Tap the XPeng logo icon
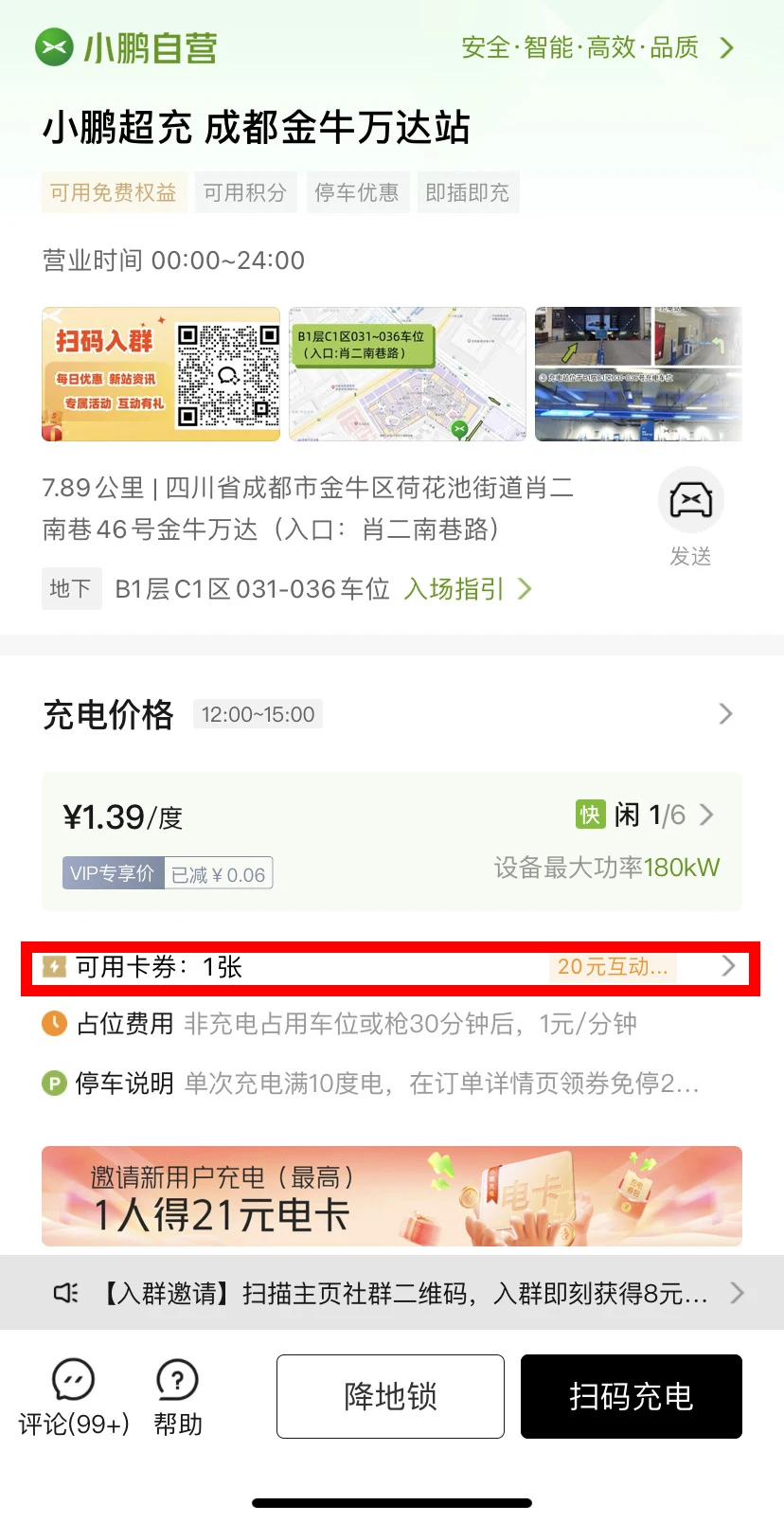 [x=54, y=47]
